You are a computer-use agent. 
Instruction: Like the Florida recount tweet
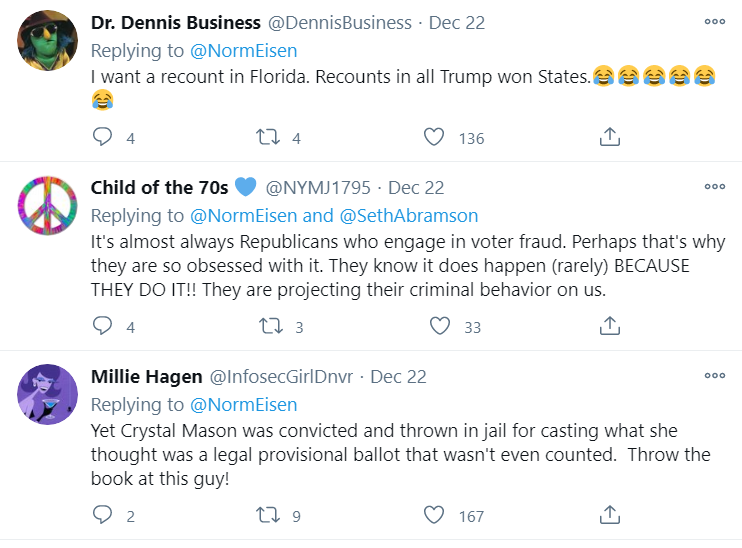coord(433,137)
